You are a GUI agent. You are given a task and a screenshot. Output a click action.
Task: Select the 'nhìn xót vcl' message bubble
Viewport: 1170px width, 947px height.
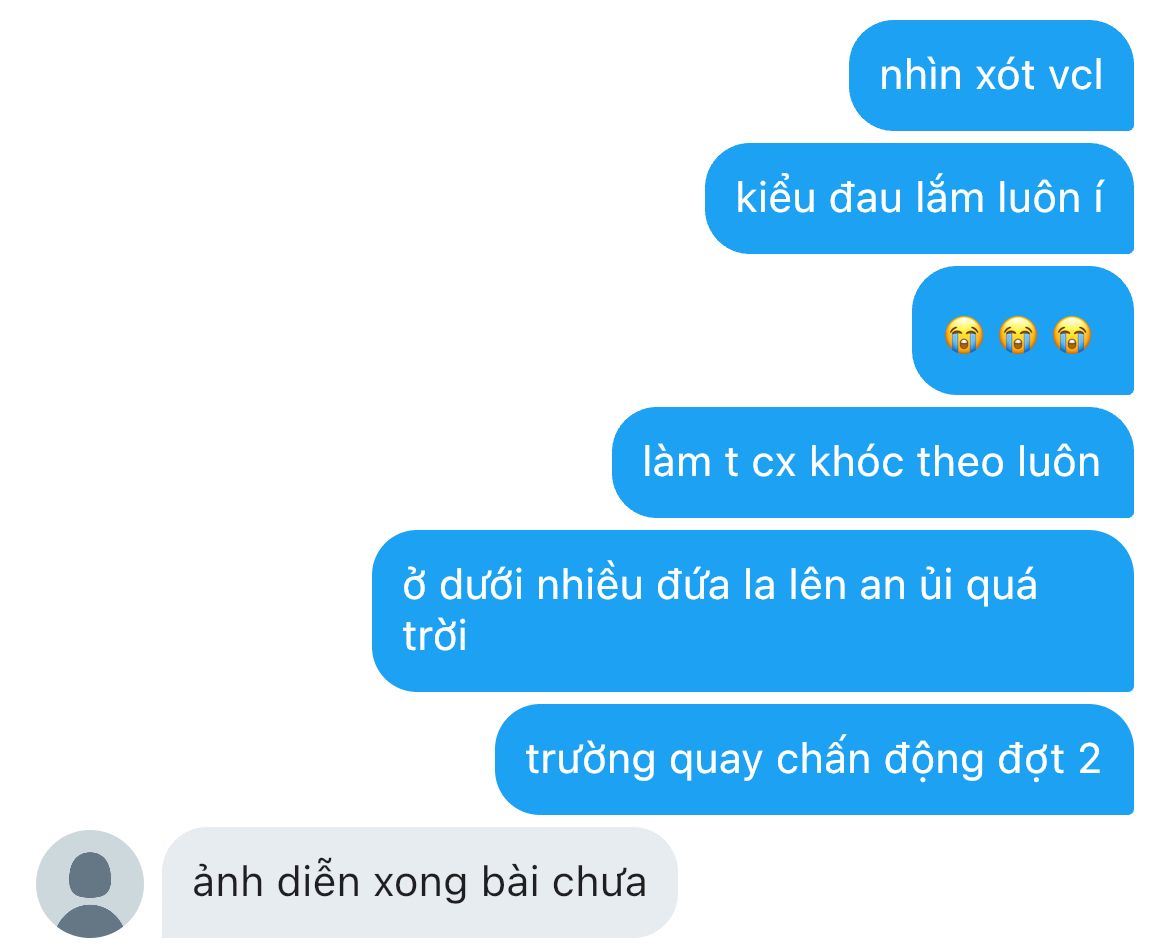[991, 75]
